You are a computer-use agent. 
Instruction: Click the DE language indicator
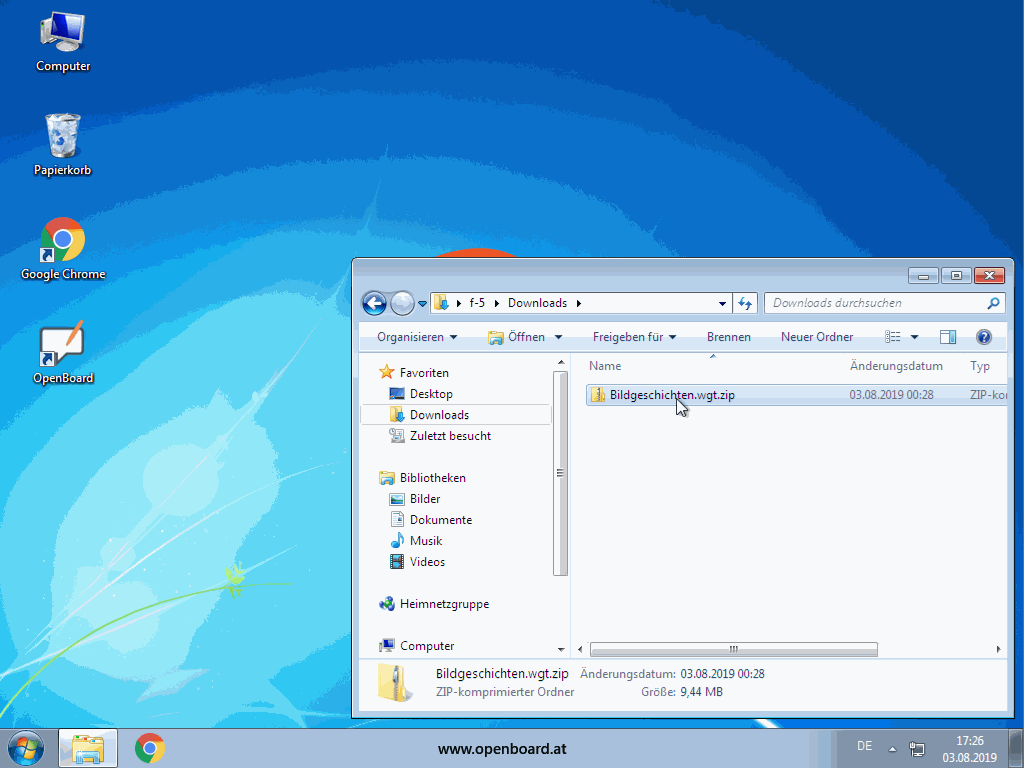[864, 746]
